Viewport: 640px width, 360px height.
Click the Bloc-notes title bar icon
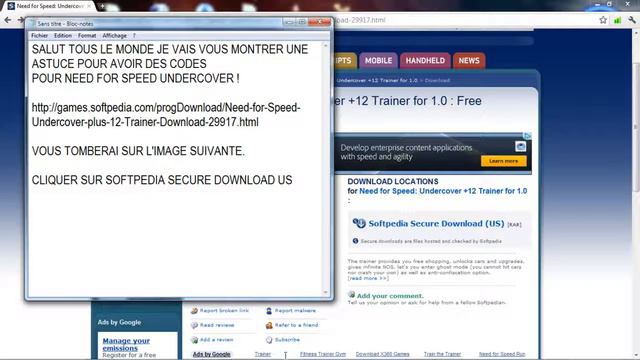(x=32, y=24)
